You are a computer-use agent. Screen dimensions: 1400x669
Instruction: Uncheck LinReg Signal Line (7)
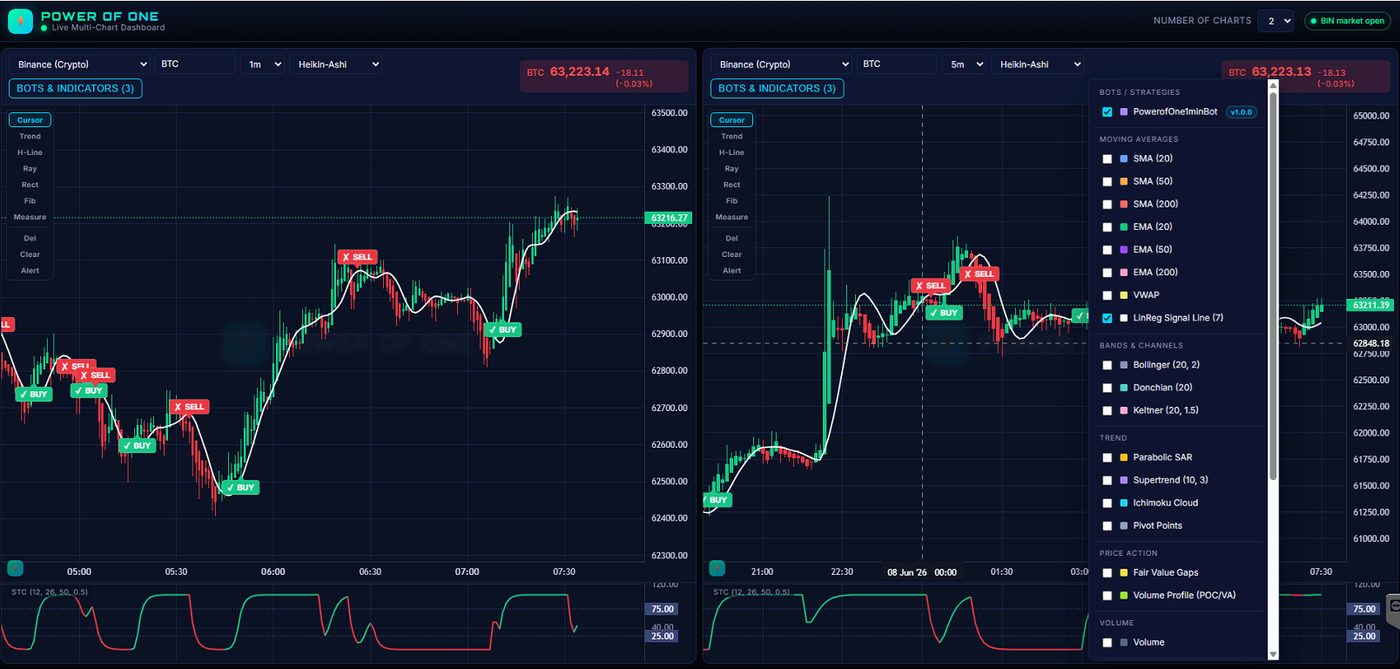point(1107,318)
